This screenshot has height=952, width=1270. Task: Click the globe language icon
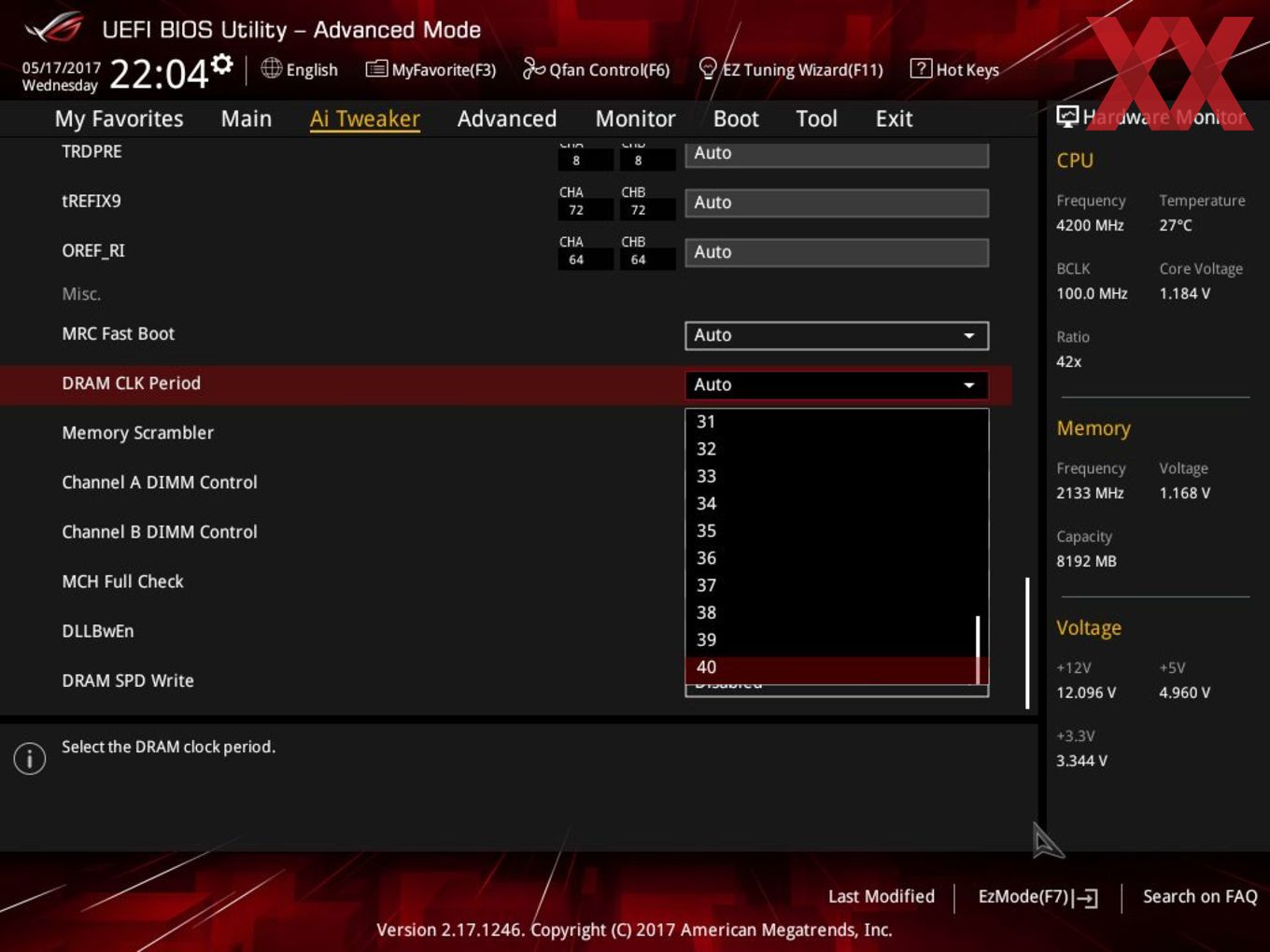pos(271,68)
